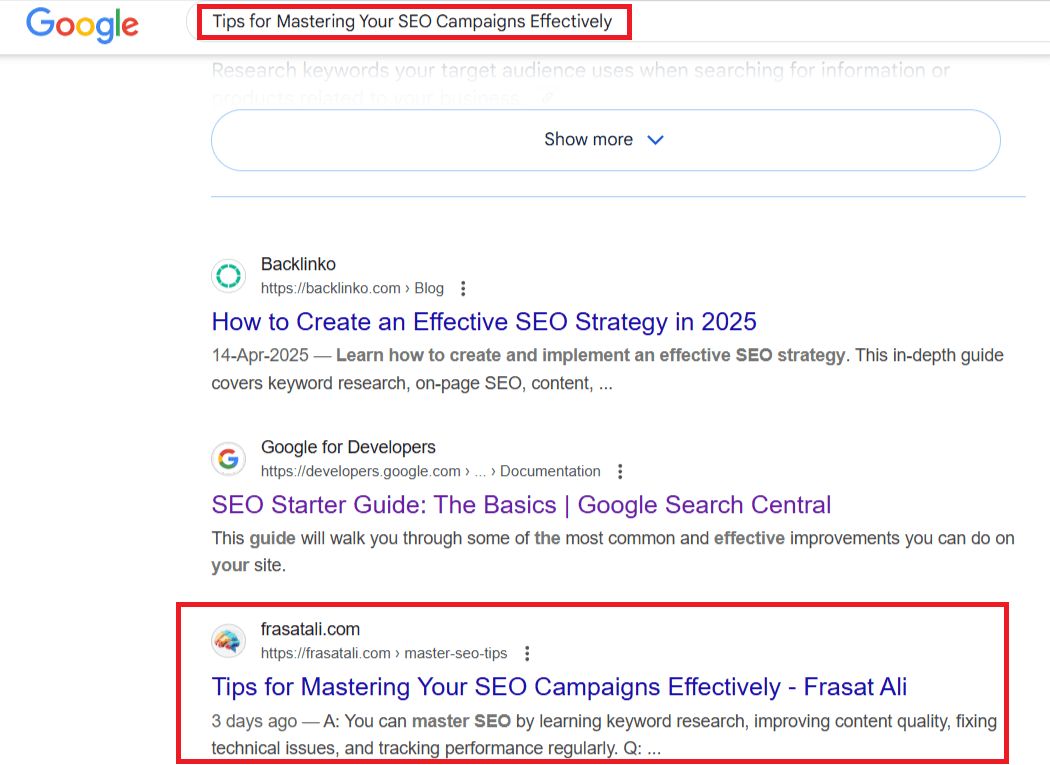
Task: Open the three-dot menu beside Backlinko result
Action: (463, 288)
